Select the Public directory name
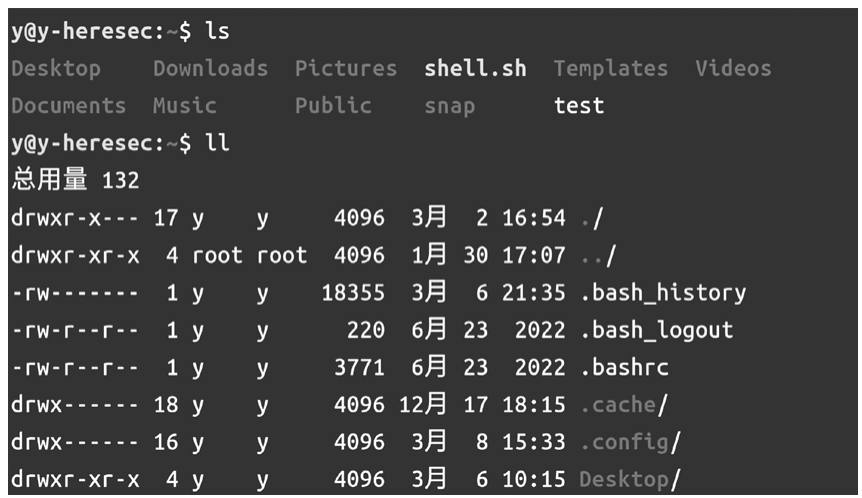The image size is (862, 498). click(333, 106)
